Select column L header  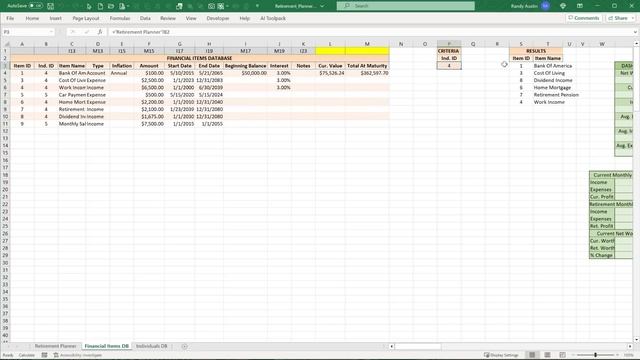(330, 44)
